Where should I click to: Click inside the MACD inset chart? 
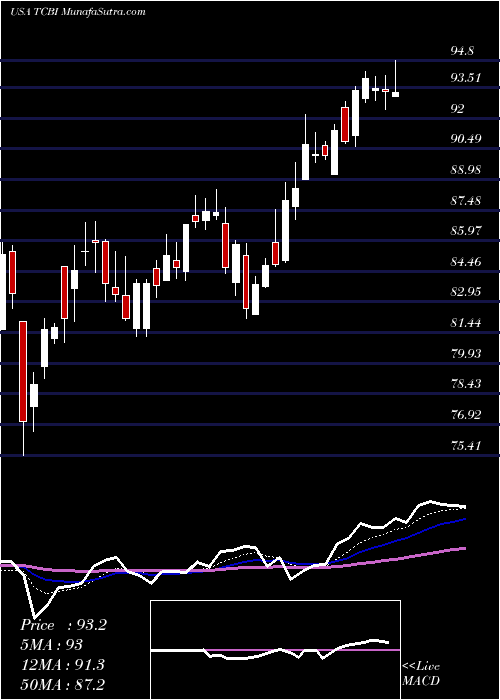(x=275, y=650)
